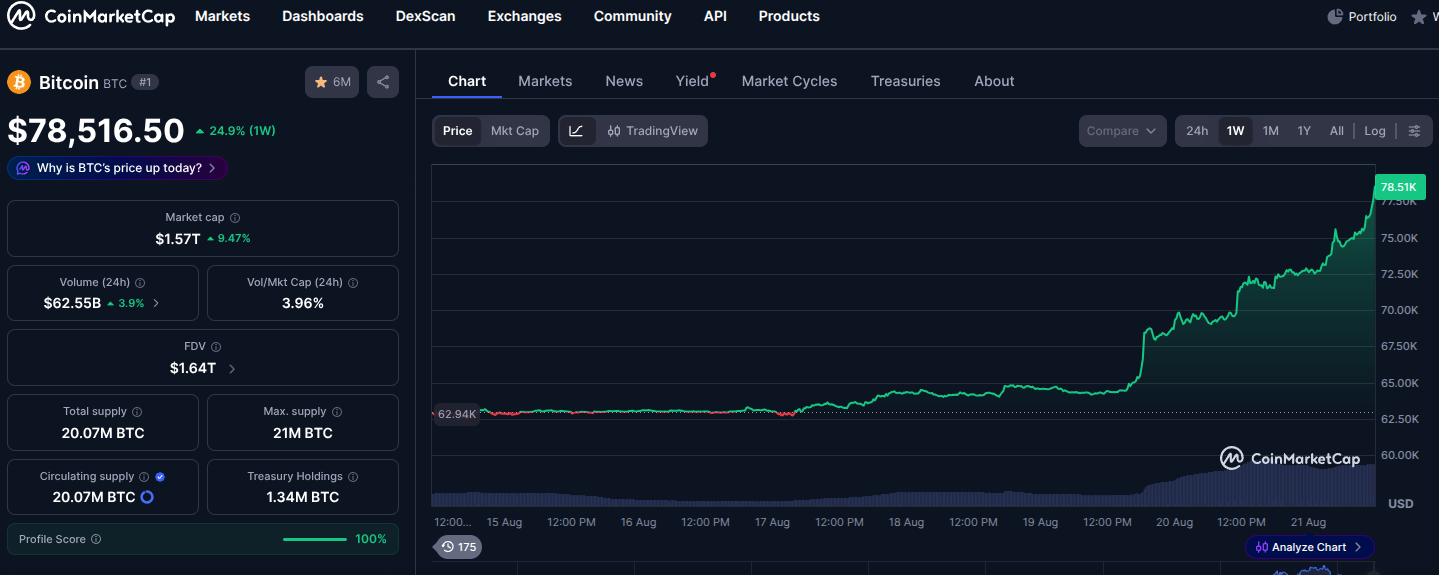The height and width of the screenshot is (575, 1439).
Task: Switch to the Market Cycles tab
Action: [789, 81]
